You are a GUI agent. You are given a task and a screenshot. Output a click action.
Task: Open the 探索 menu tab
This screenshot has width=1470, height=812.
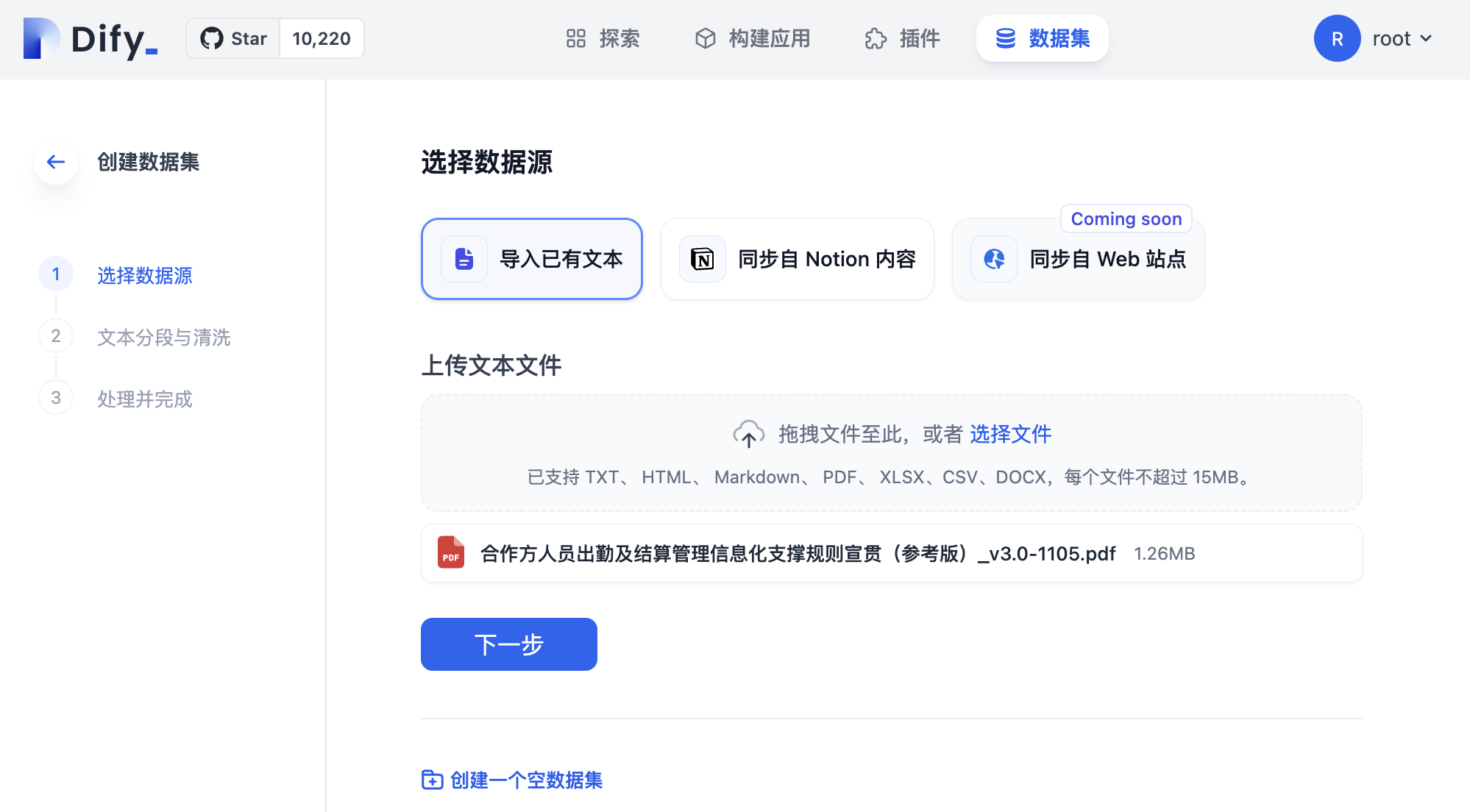pyautogui.click(x=603, y=38)
